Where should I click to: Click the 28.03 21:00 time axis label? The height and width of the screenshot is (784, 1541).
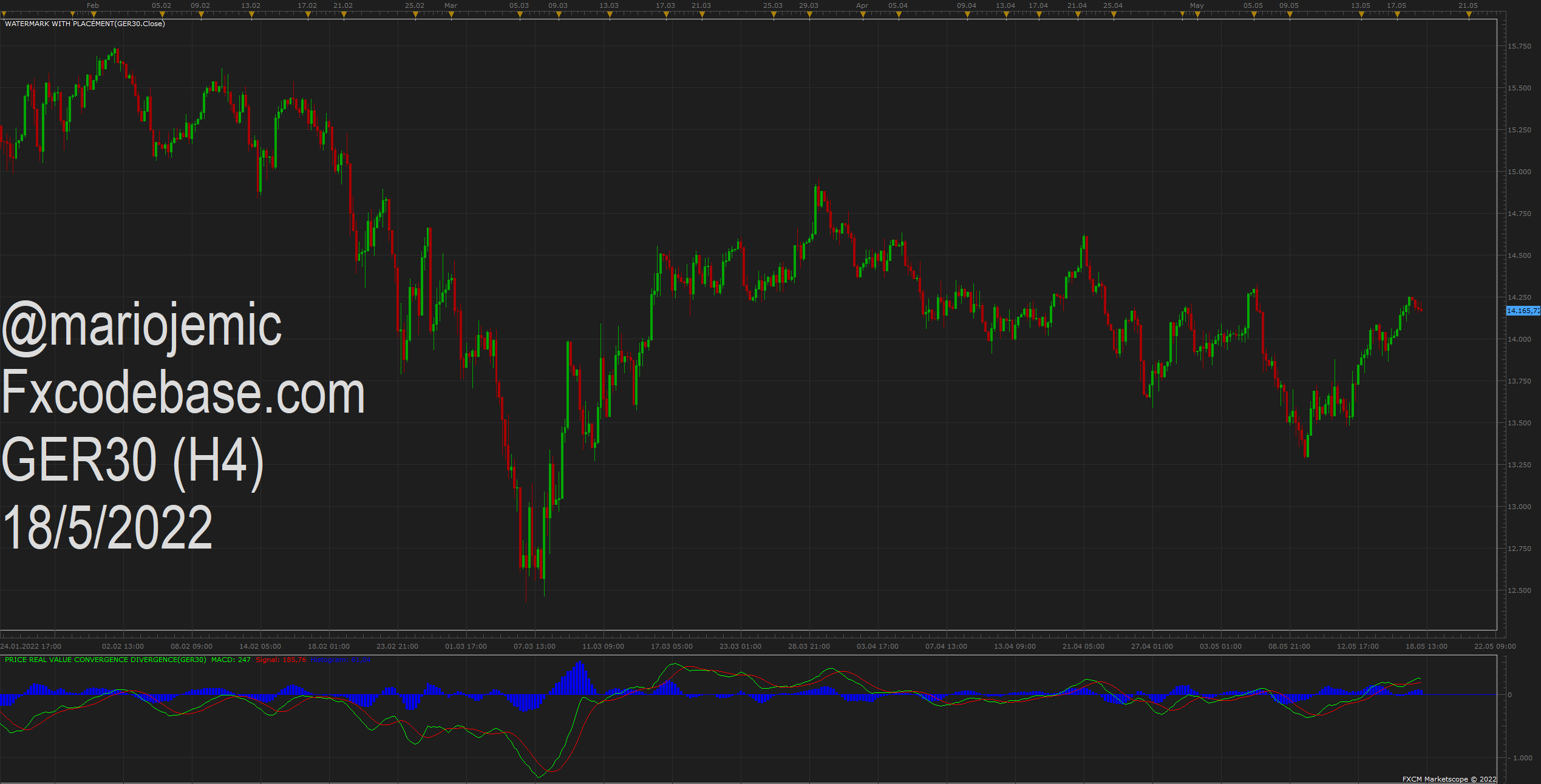(809, 646)
